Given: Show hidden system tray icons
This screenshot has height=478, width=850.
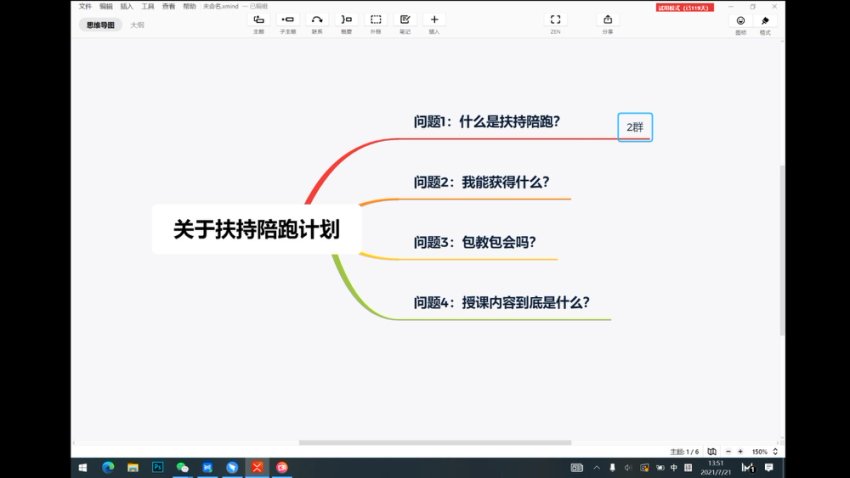Looking at the screenshot, I should [596, 467].
